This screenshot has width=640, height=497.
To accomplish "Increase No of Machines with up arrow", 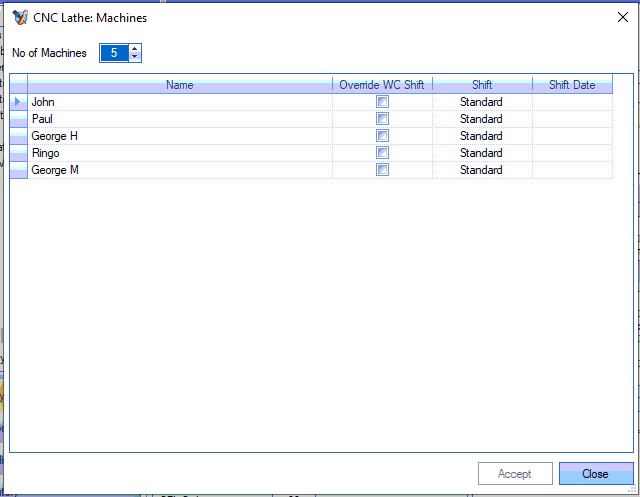I will 136,48.
